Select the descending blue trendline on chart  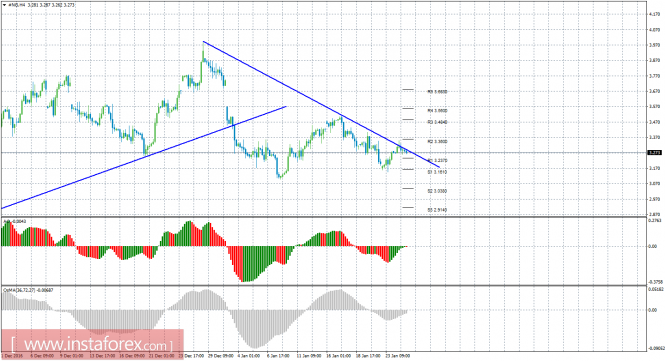click(321, 104)
